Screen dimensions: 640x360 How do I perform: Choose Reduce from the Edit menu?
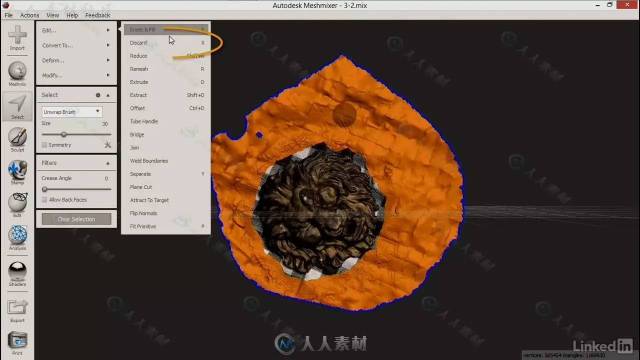pos(166,56)
